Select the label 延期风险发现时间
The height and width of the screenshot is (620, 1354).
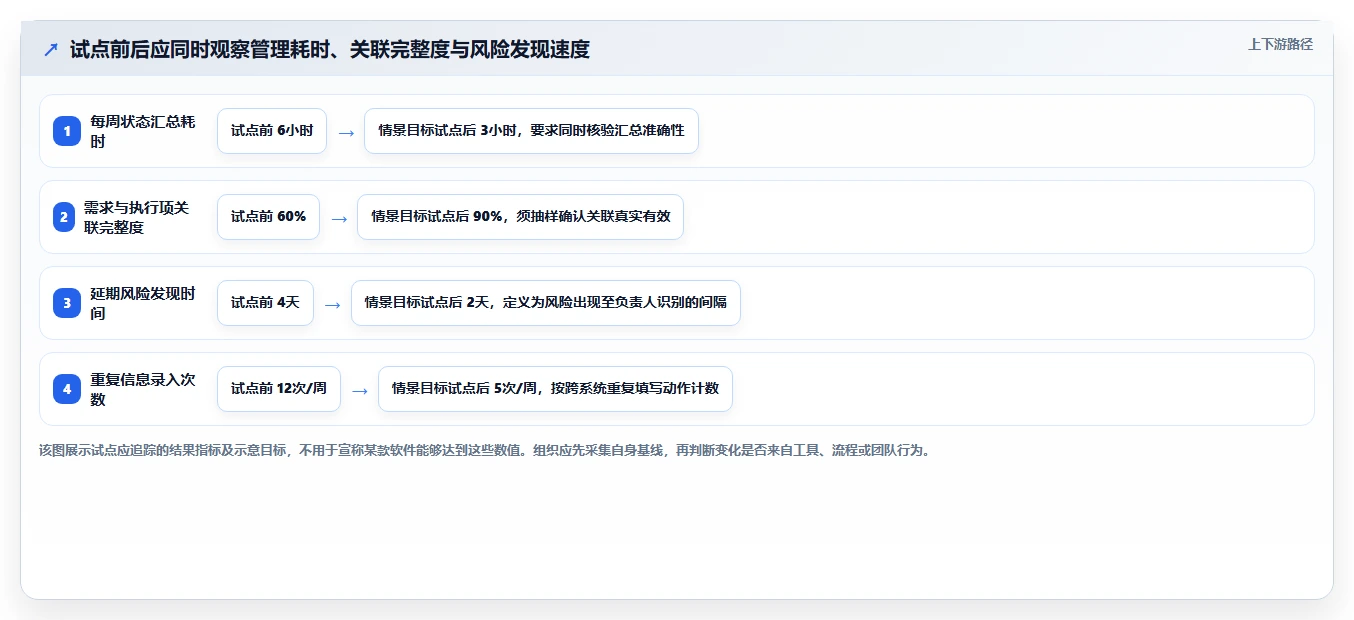click(x=143, y=303)
